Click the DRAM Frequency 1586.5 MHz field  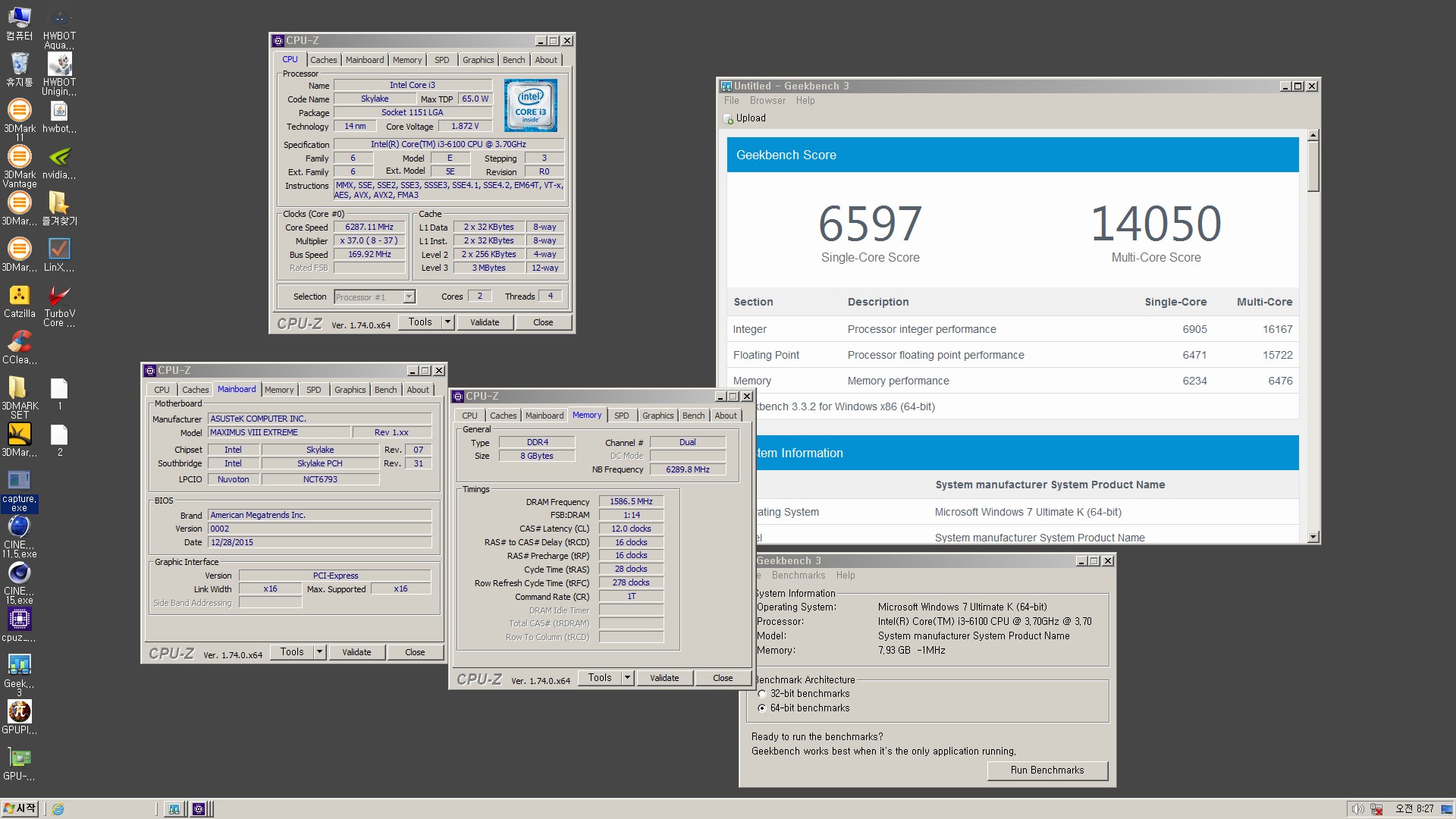[631, 501]
